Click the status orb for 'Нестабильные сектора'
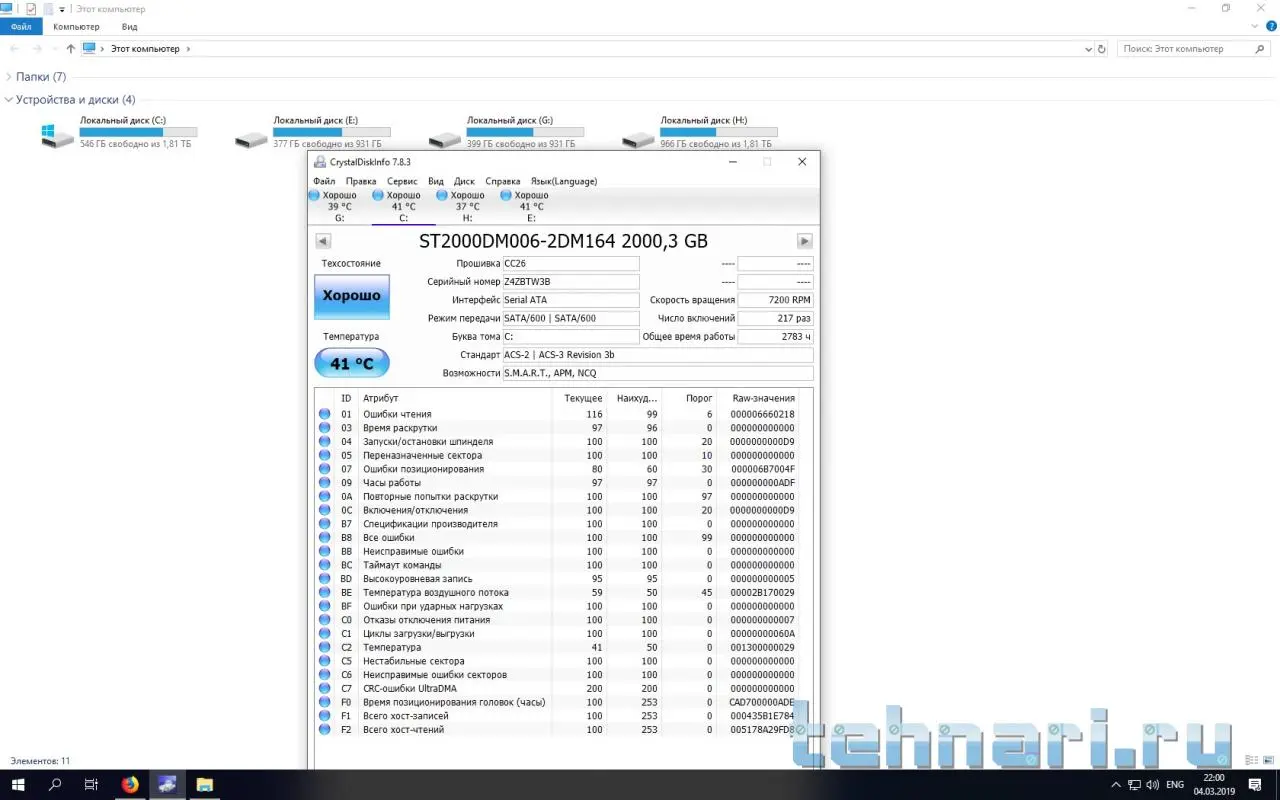This screenshot has width=1280, height=800. pyautogui.click(x=324, y=661)
